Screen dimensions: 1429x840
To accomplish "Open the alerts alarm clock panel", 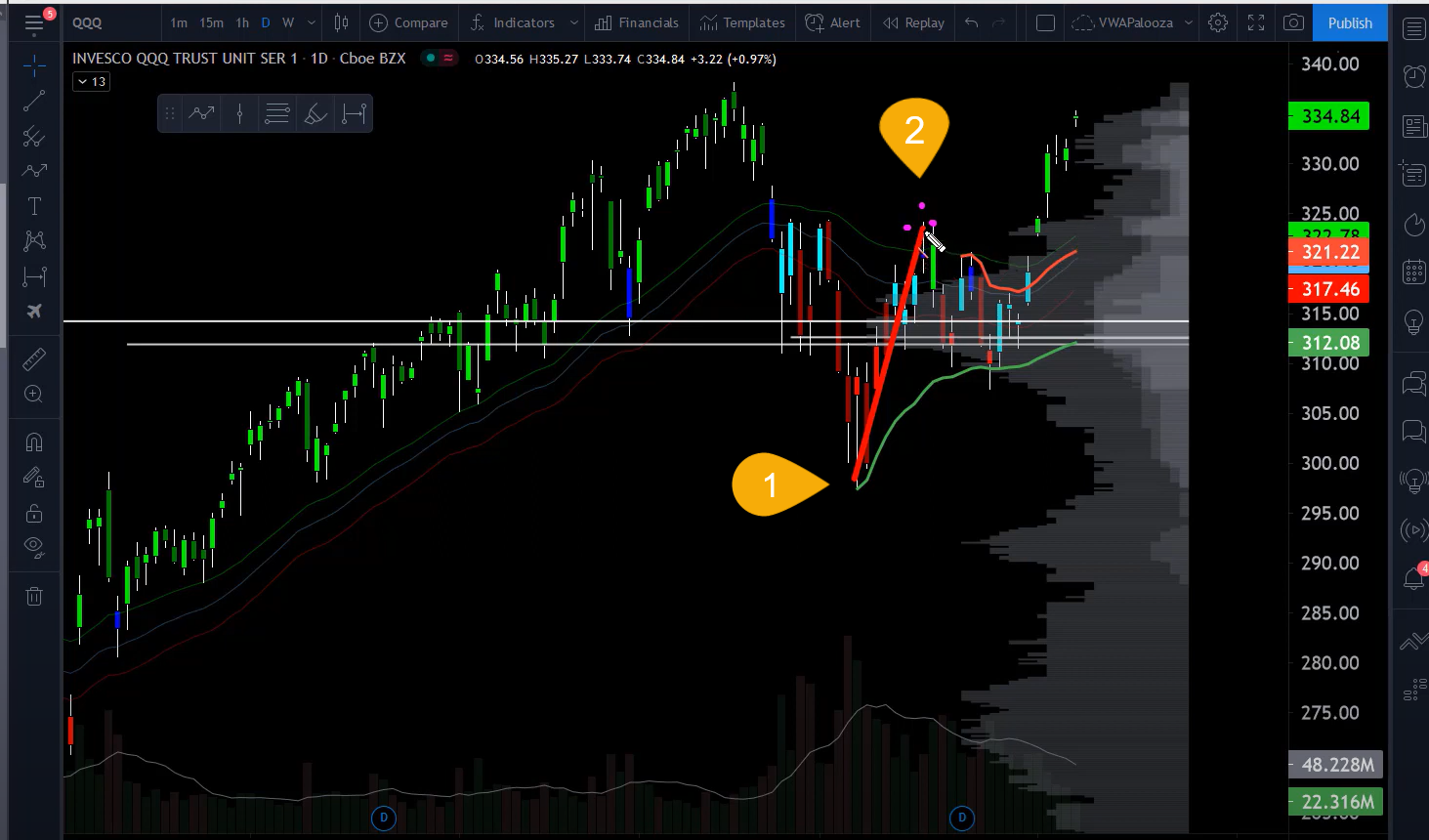I will [x=1413, y=76].
